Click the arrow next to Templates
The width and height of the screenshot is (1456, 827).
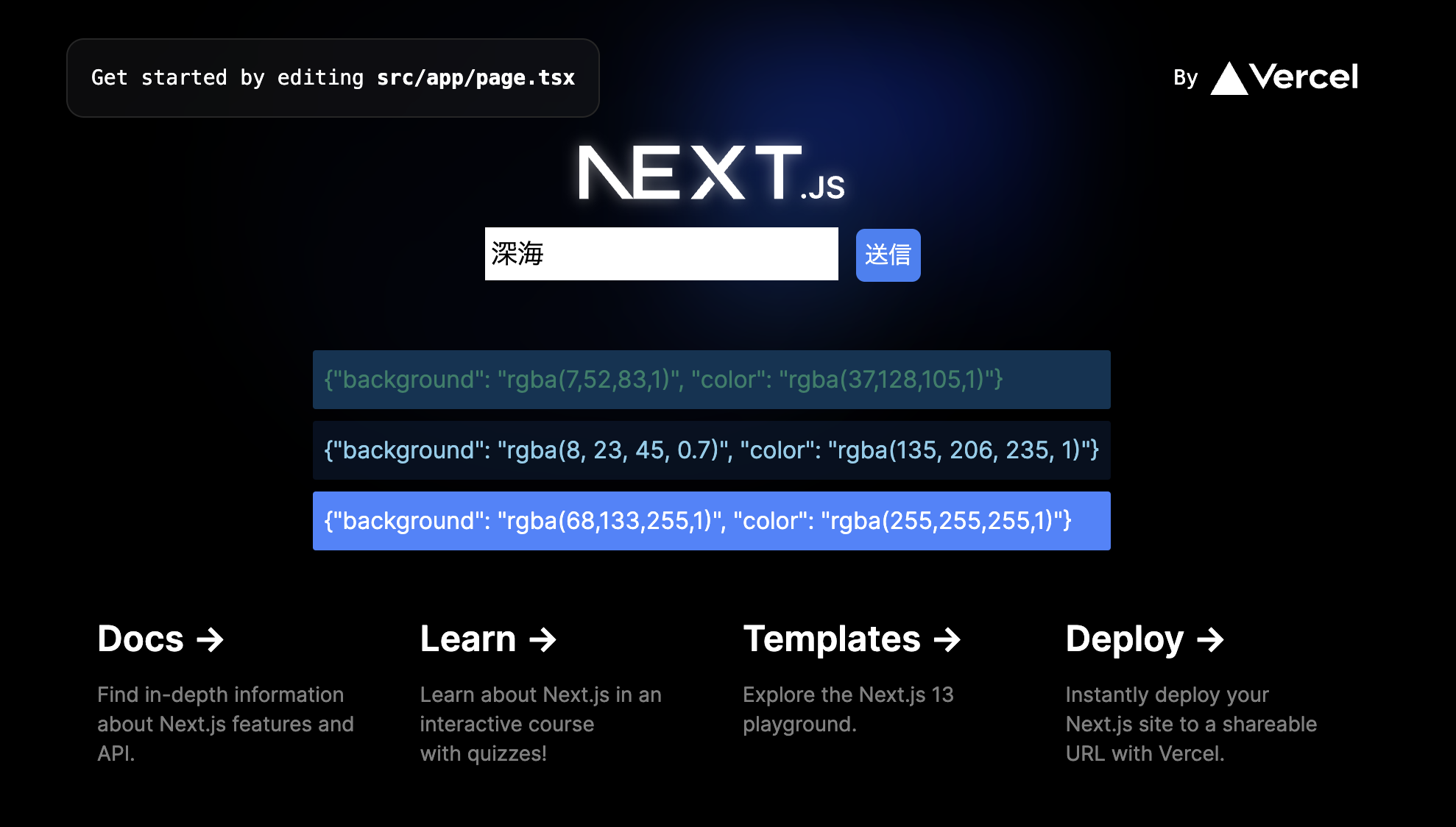(x=947, y=639)
